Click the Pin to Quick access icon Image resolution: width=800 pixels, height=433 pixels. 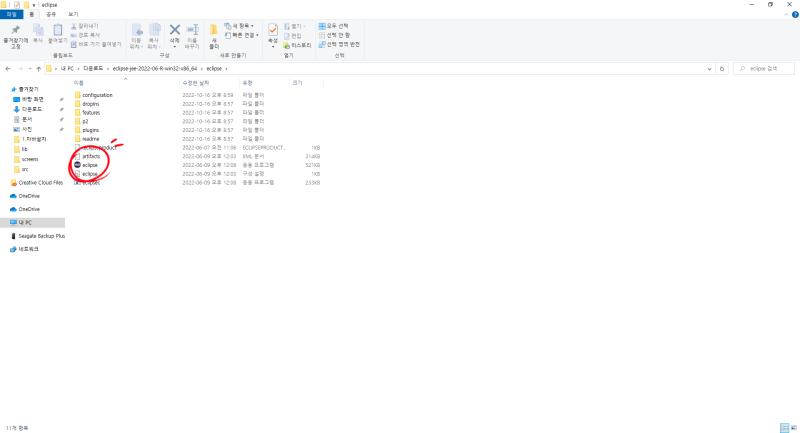pyautogui.click(x=15, y=30)
